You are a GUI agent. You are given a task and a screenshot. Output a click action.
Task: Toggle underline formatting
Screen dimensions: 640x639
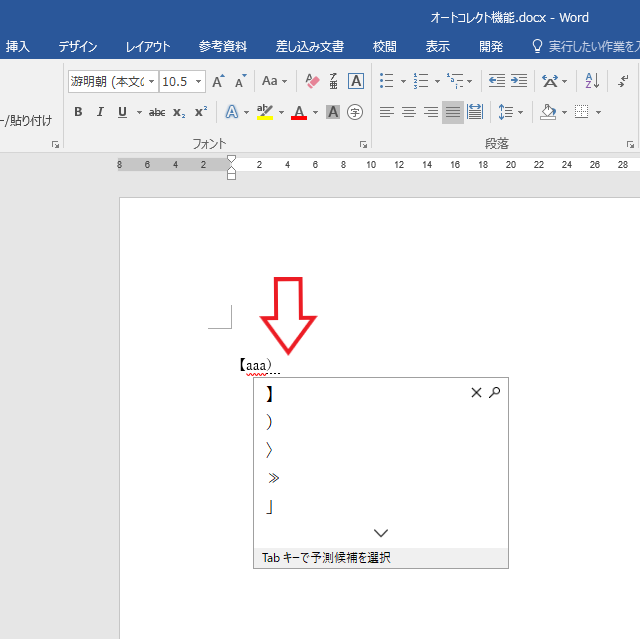pos(122,112)
